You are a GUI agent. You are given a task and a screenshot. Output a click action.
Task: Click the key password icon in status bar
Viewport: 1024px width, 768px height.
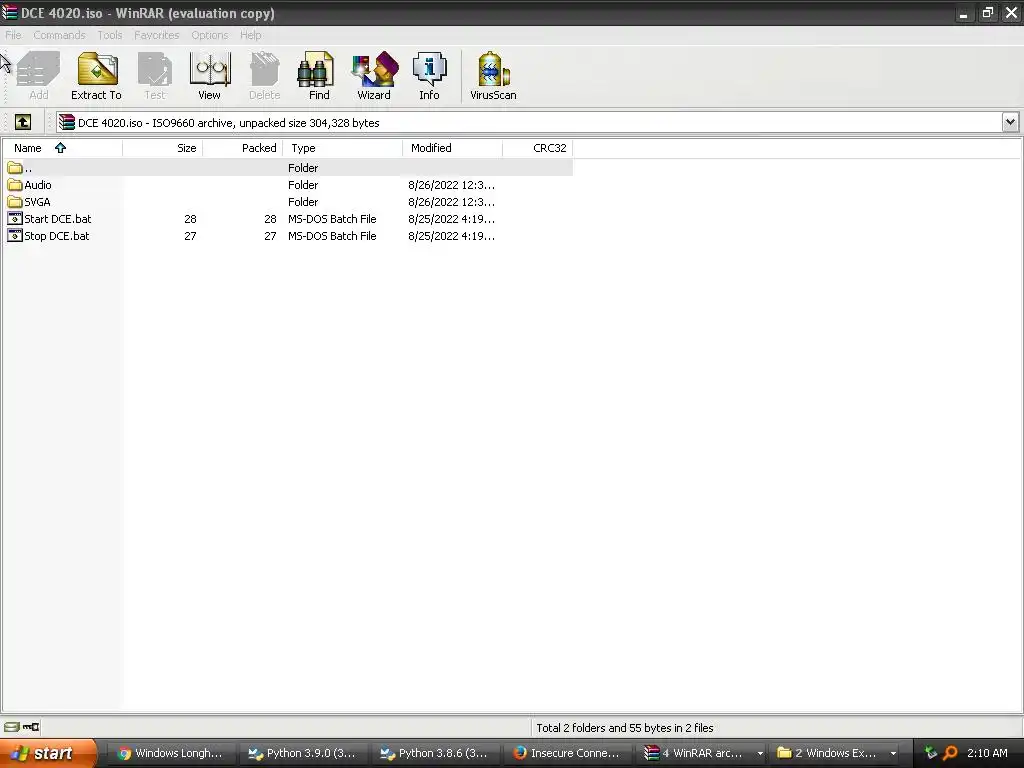[31, 727]
